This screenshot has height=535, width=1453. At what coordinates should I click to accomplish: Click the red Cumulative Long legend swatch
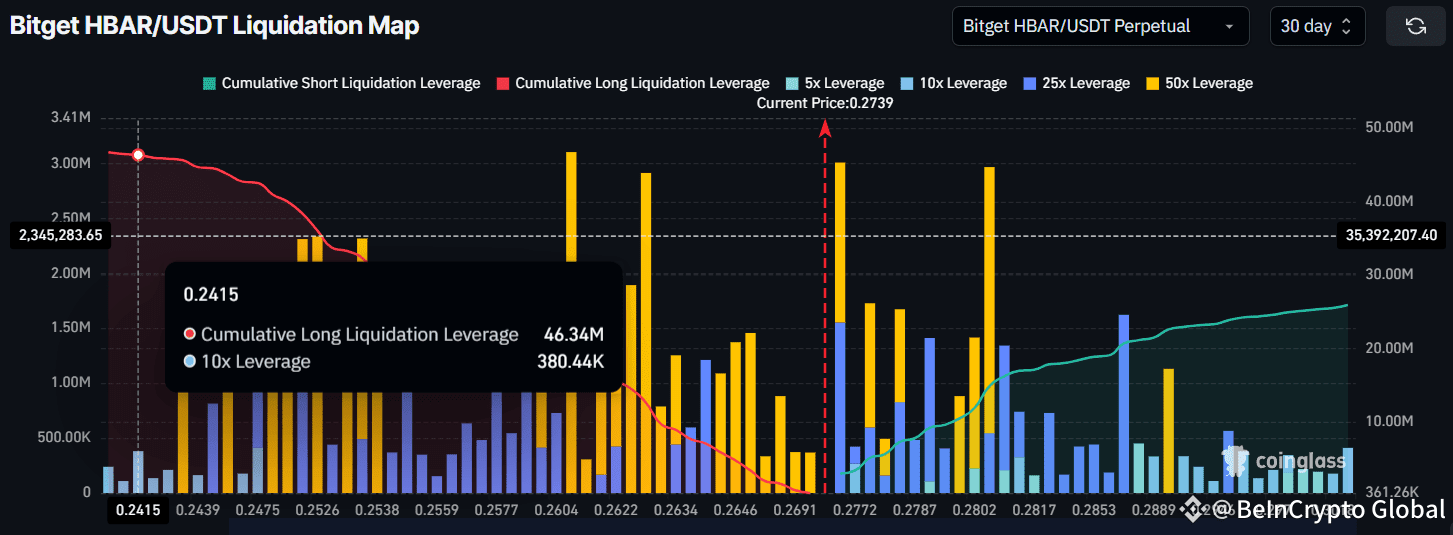[502, 83]
